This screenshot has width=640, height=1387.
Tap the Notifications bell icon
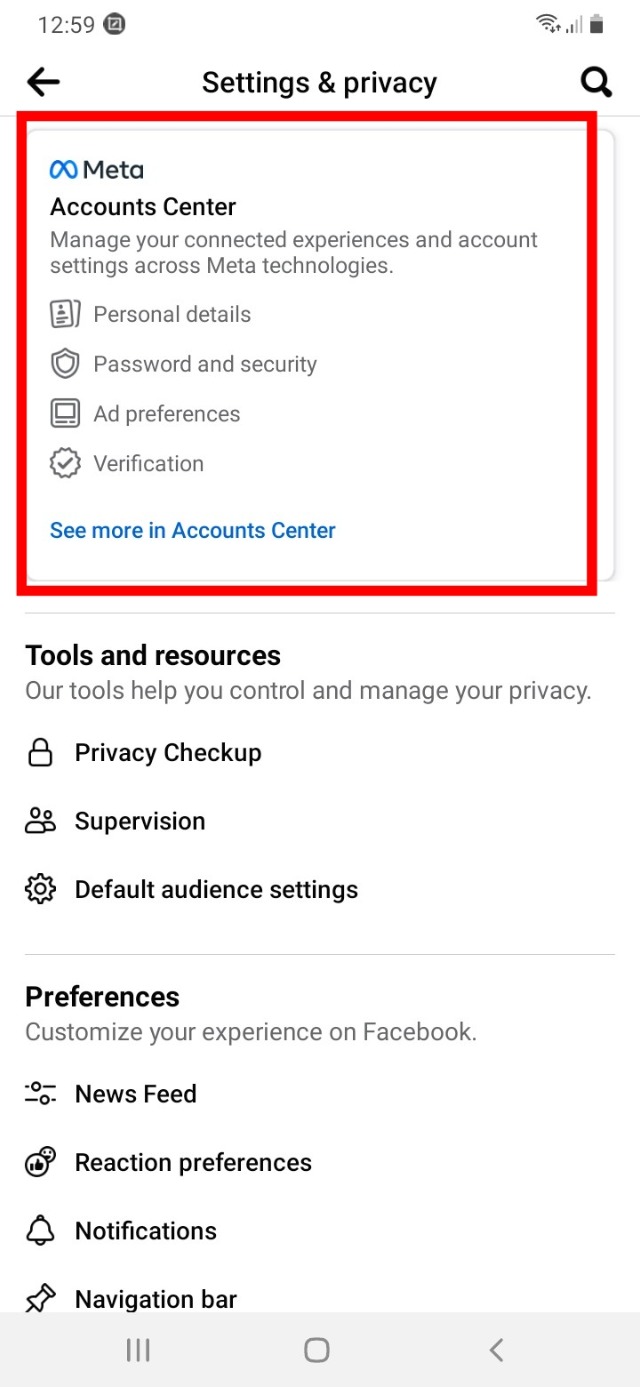point(40,1231)
